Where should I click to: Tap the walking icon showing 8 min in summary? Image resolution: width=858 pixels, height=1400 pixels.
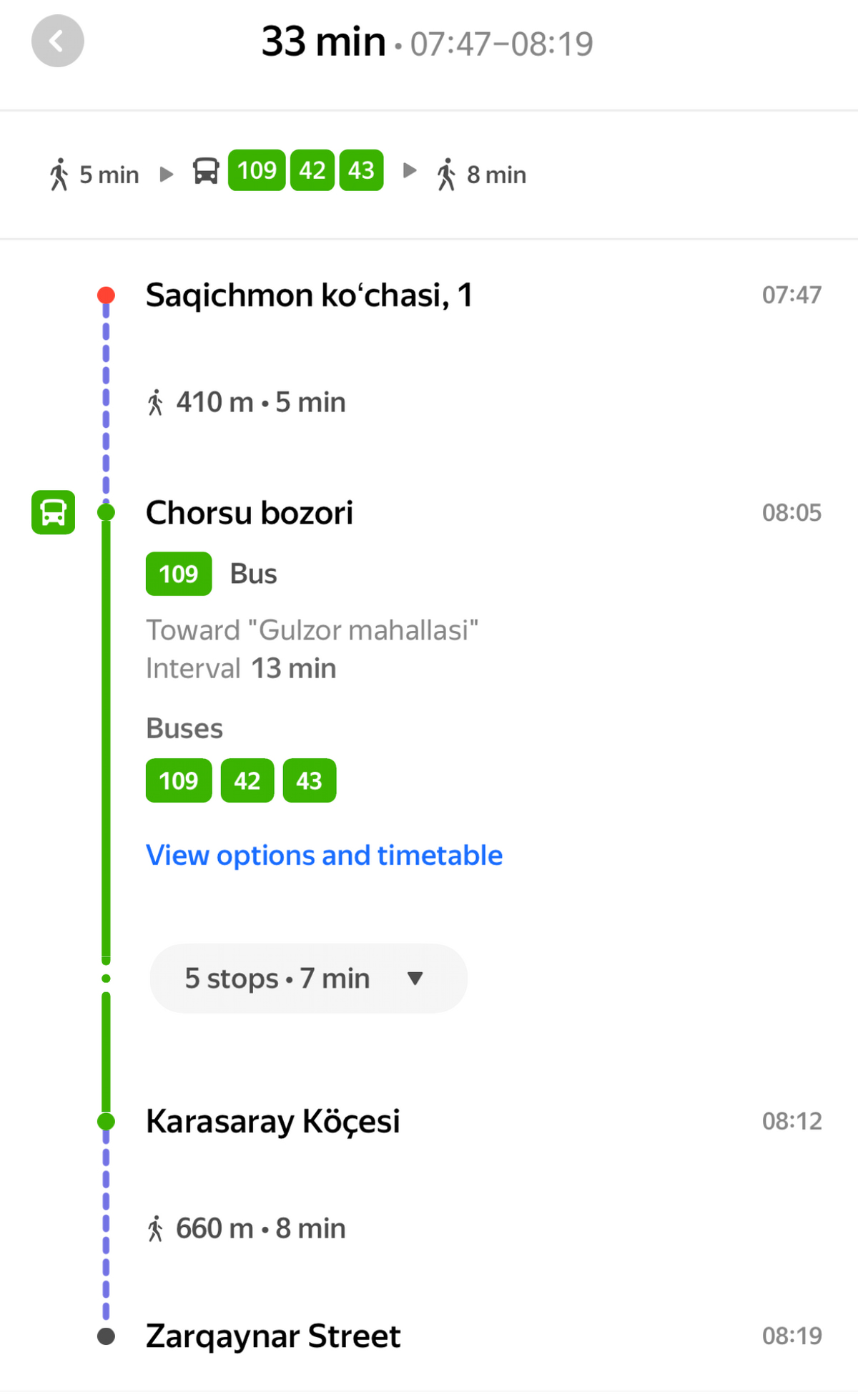point(447,175)
